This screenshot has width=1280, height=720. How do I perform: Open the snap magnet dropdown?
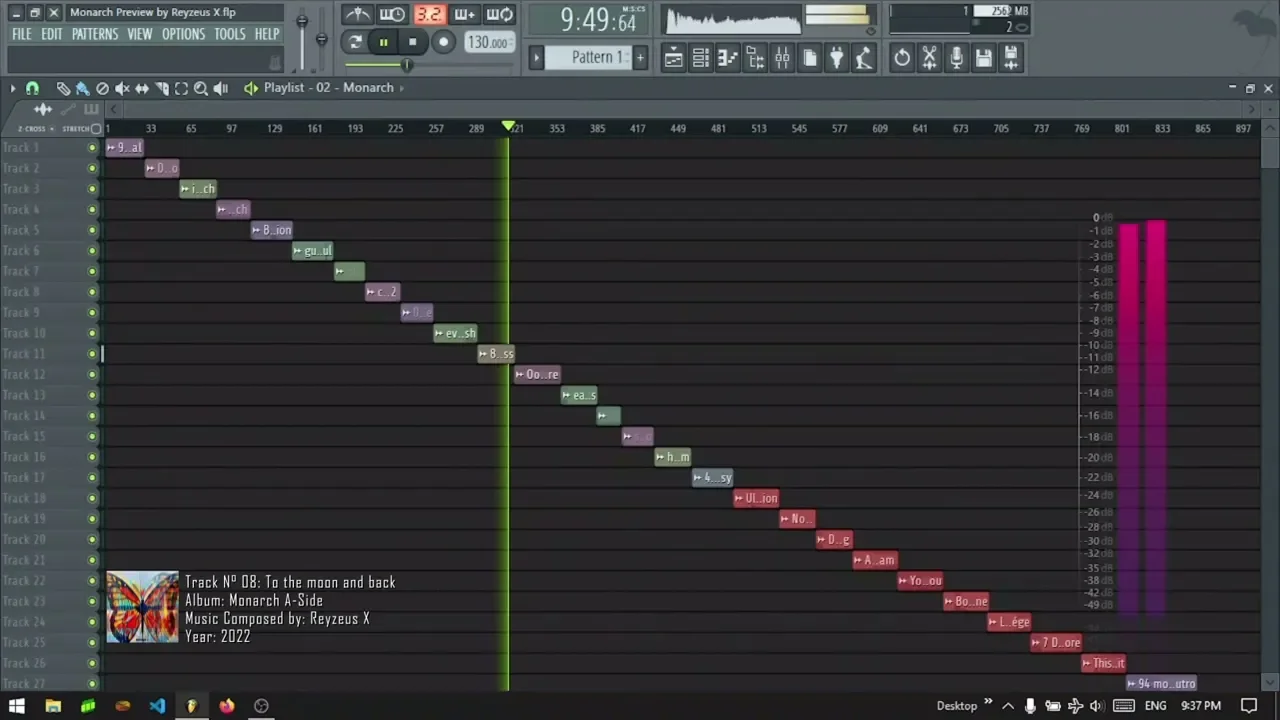click(32, 88)
